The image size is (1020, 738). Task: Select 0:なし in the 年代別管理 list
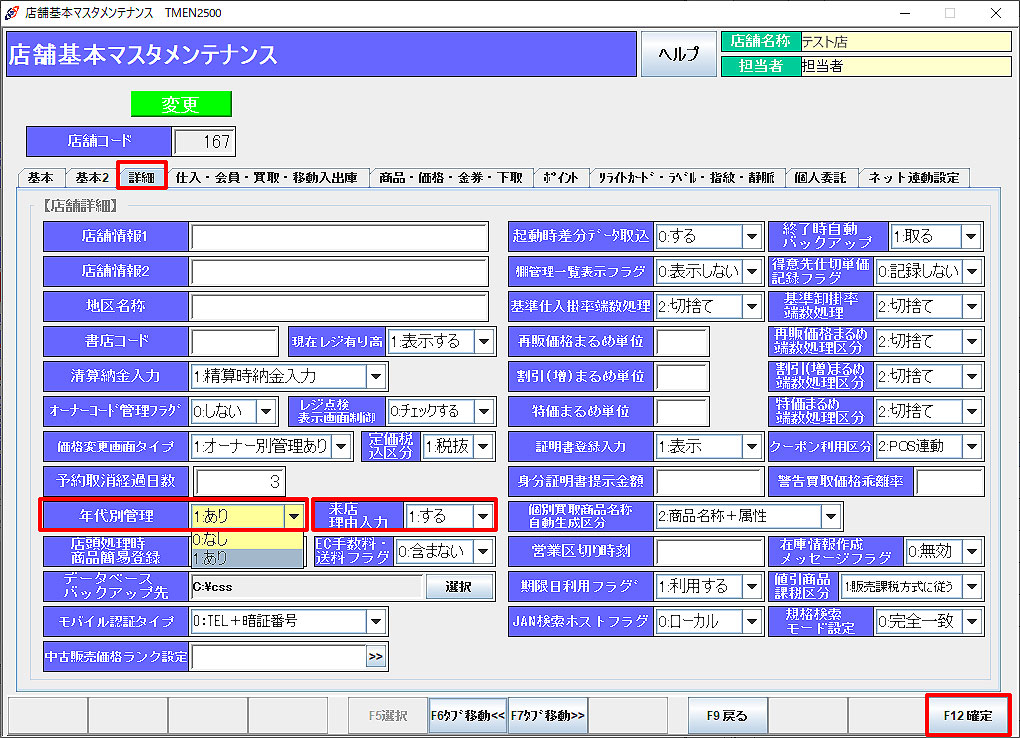pyautogui.click(x=246, y=540)
